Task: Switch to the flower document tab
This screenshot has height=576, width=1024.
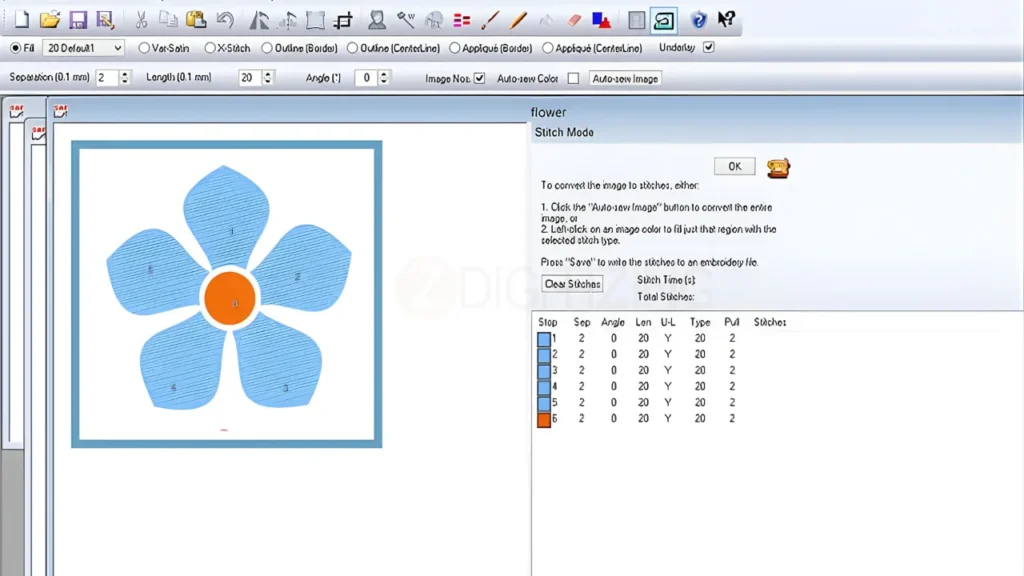Action: (550, 112)
